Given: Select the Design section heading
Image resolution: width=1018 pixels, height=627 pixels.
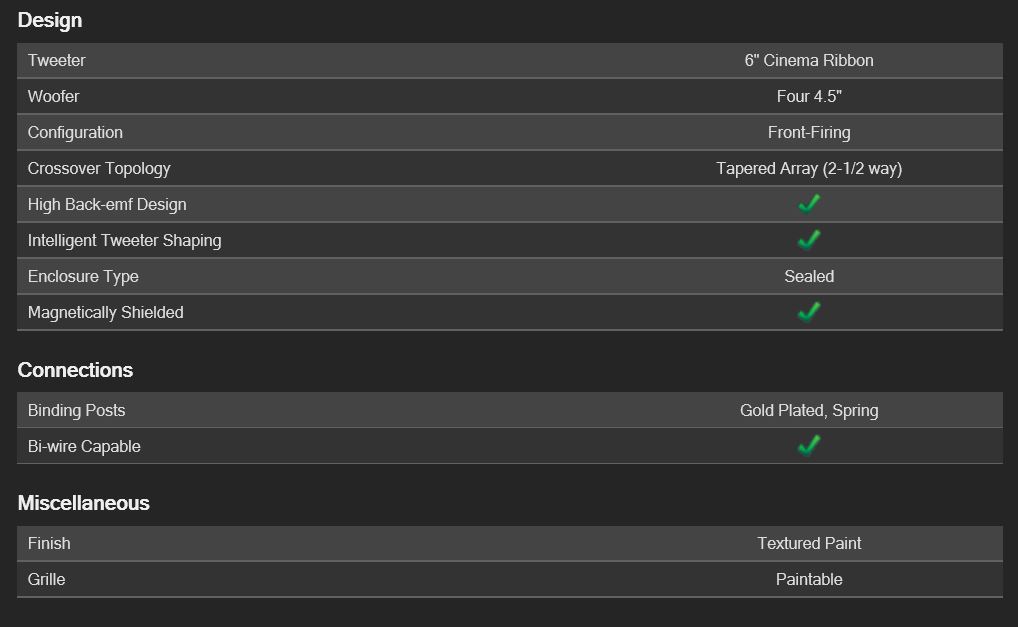Looking at the screenshot, I should [x=50, y=20].
